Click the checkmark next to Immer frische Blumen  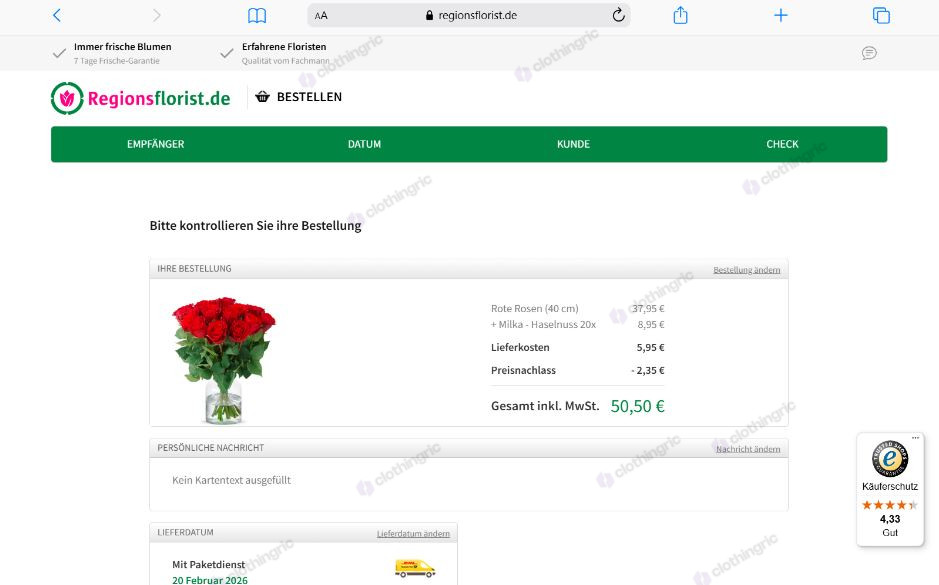tap(59, 53)
